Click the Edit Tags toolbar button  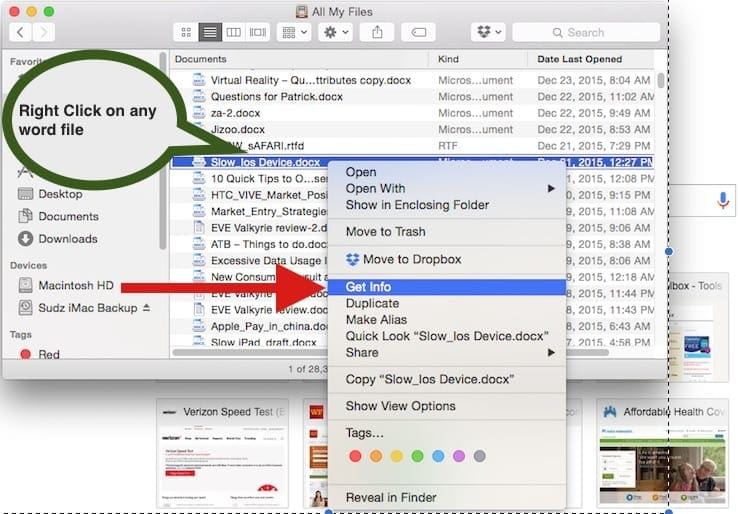(x=418, y=33)
